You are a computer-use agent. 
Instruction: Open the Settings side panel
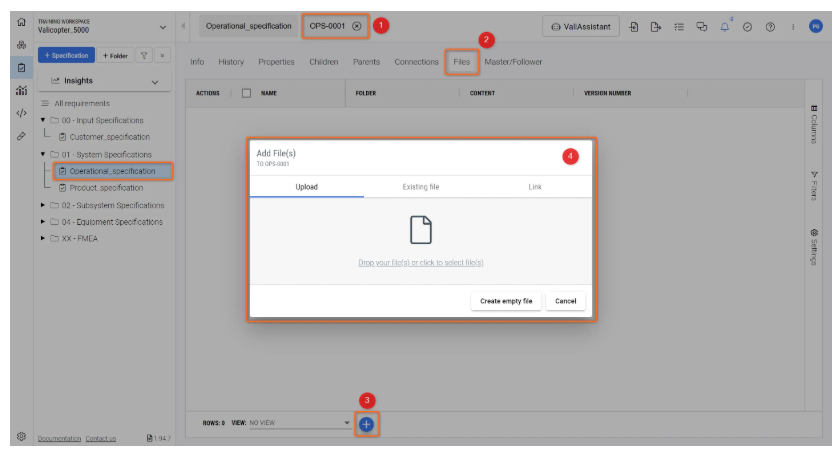(x=814, y=247)
